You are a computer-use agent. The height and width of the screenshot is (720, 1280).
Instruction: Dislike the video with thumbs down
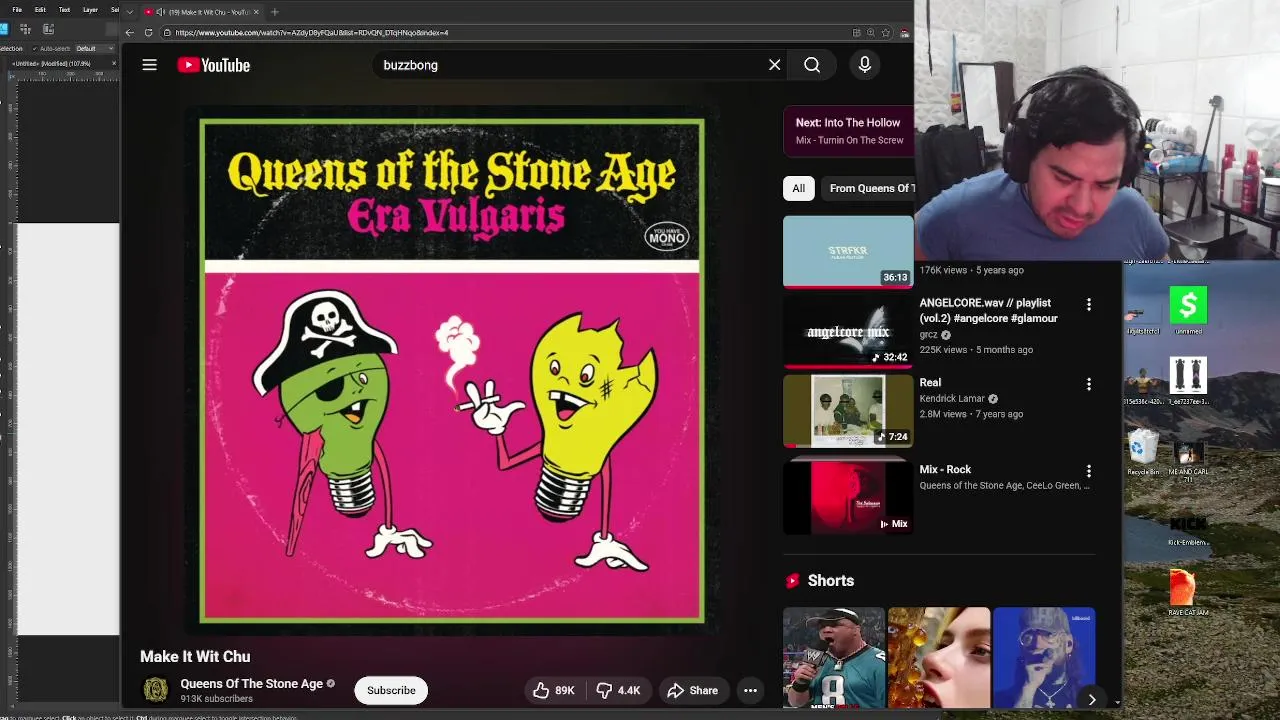tap(618, 690)
